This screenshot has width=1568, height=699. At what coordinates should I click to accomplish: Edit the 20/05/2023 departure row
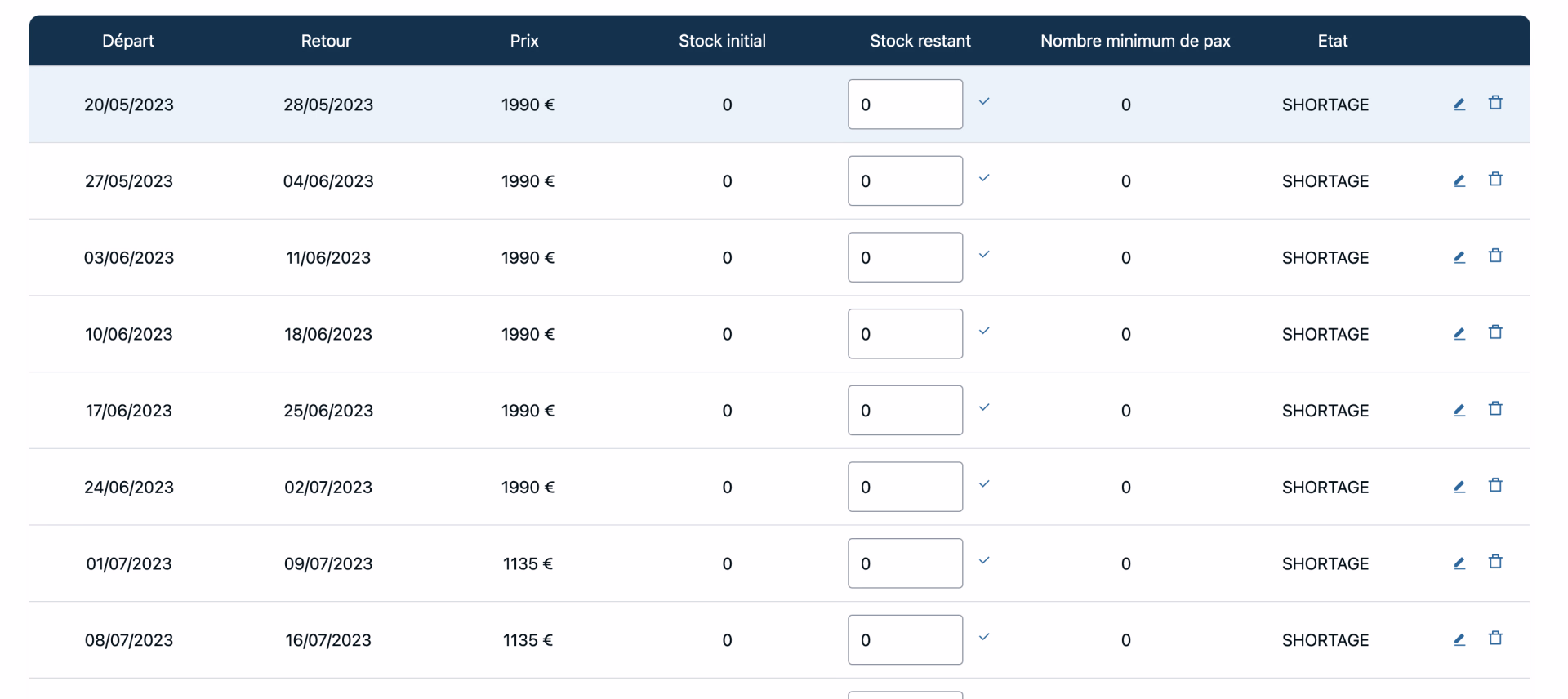(x=1459, y=104)
